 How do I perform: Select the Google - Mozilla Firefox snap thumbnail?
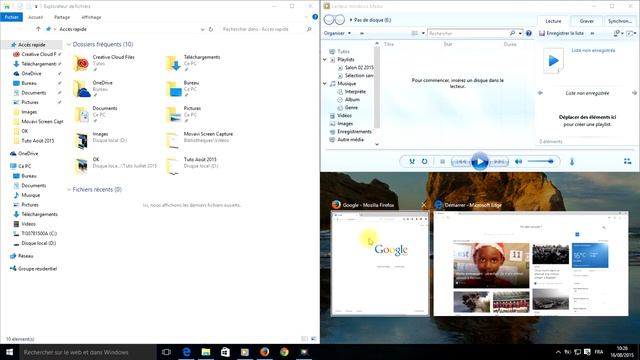tap(380, 263)
